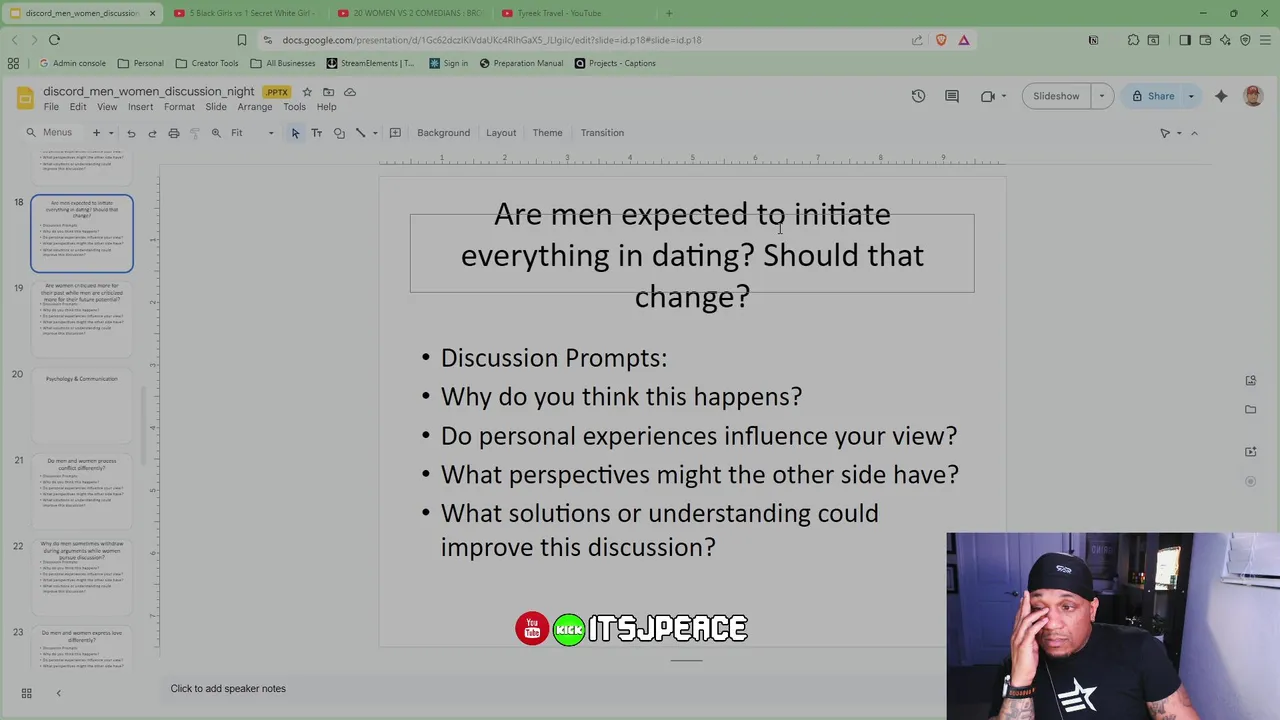Check the cloud document status icon
1280x720 pixels.
350,92
